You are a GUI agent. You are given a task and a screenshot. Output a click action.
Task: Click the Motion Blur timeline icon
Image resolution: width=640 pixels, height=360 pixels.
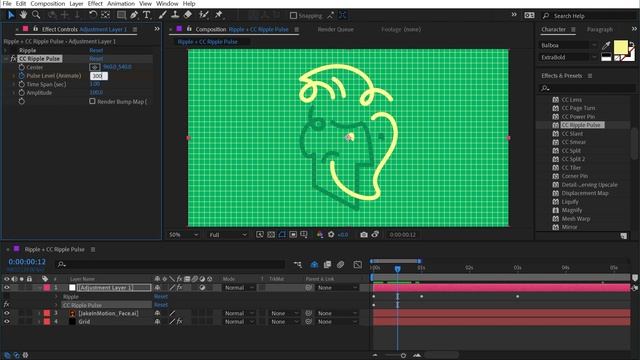coord(340,265)
